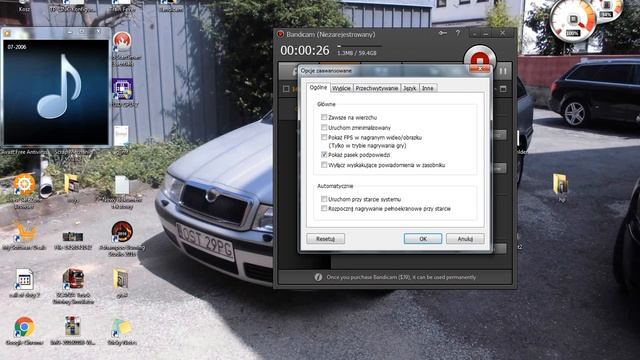Open the 'Przechwytywanie' tab

377,88
